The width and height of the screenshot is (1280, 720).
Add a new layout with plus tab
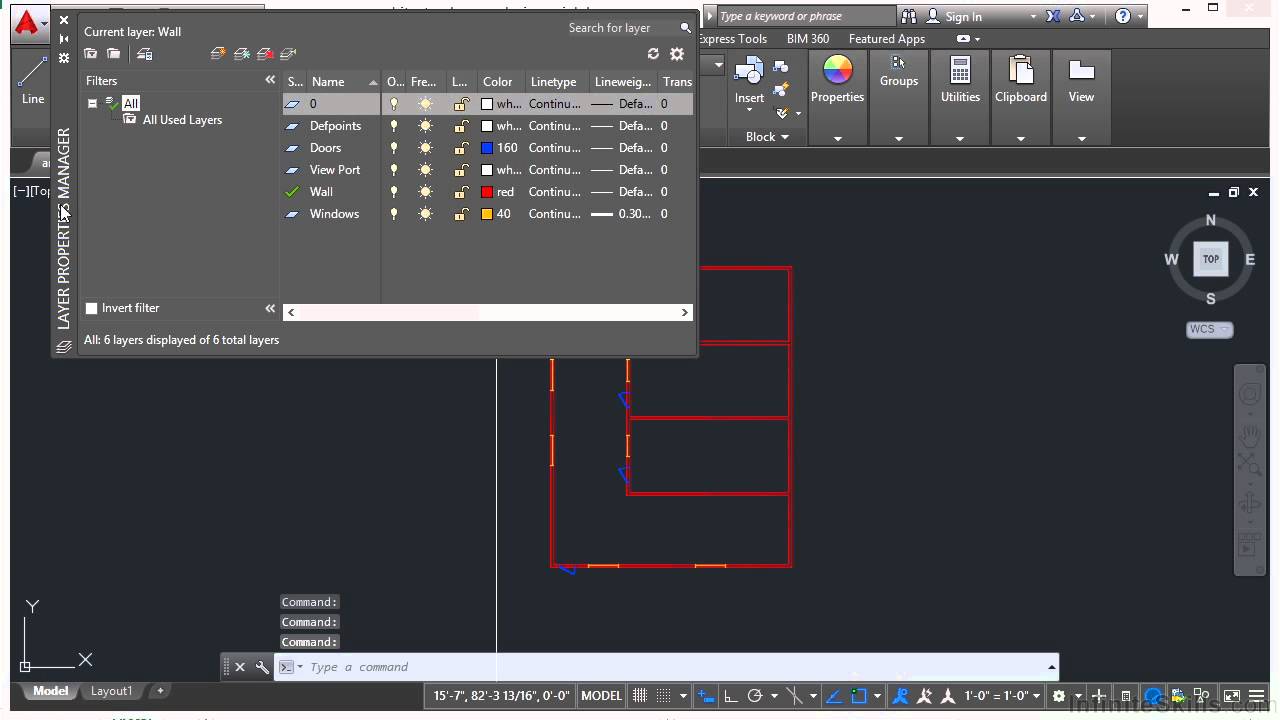tap(160, 691)
